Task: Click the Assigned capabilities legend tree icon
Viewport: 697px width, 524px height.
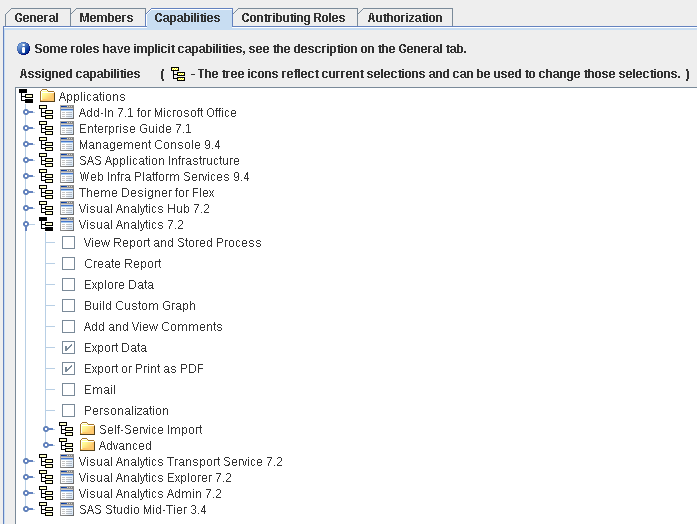Action: (x=178, y=74)
